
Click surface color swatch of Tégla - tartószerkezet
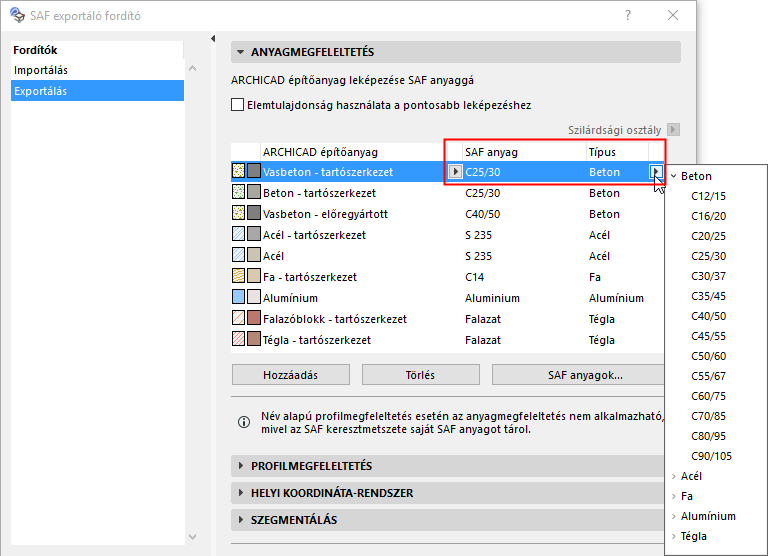click(x=254, y=339)
